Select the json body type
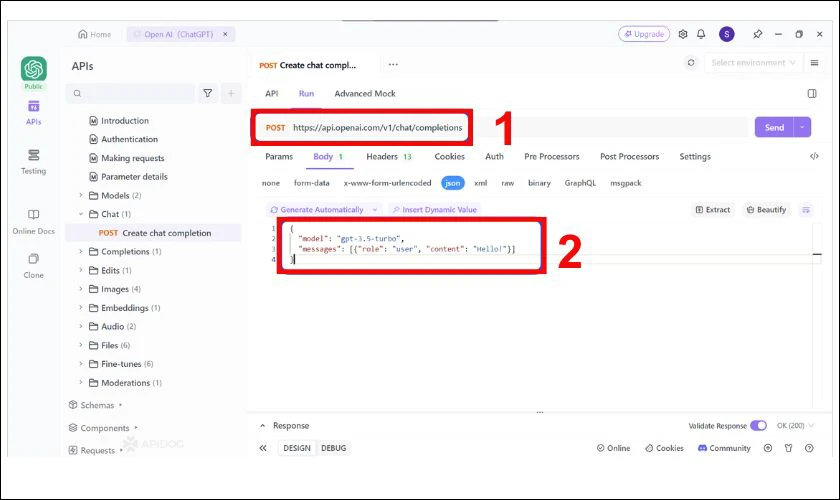The height and width of the screenshot is (500, 840). click(453, 183)
